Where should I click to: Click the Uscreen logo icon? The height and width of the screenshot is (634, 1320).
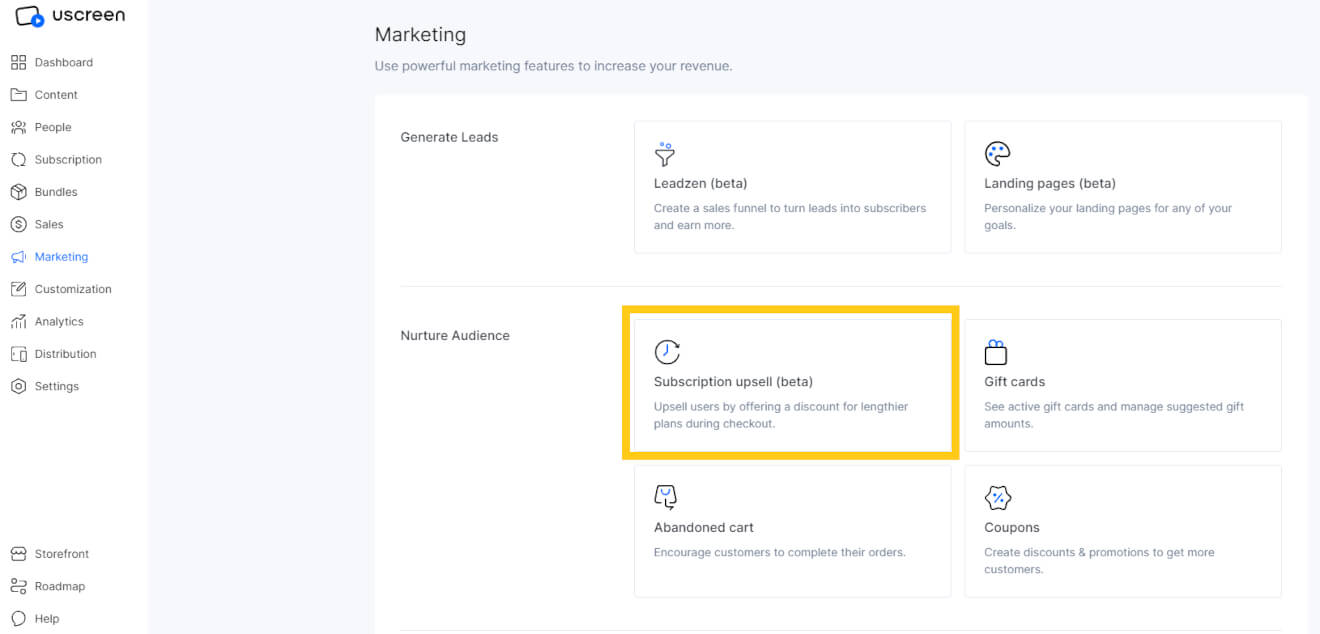[30, 17]
